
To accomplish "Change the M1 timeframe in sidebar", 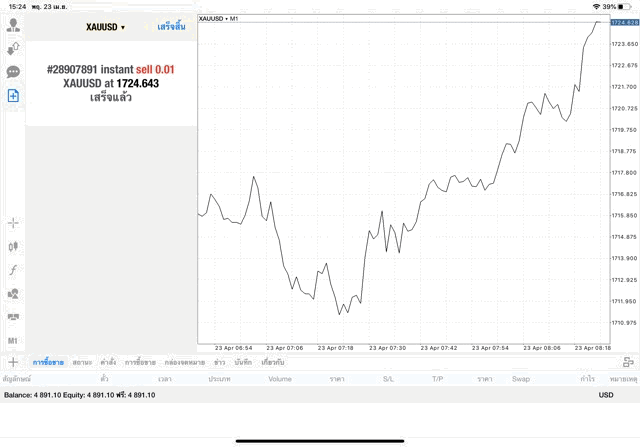I will (x=13, y=340).
